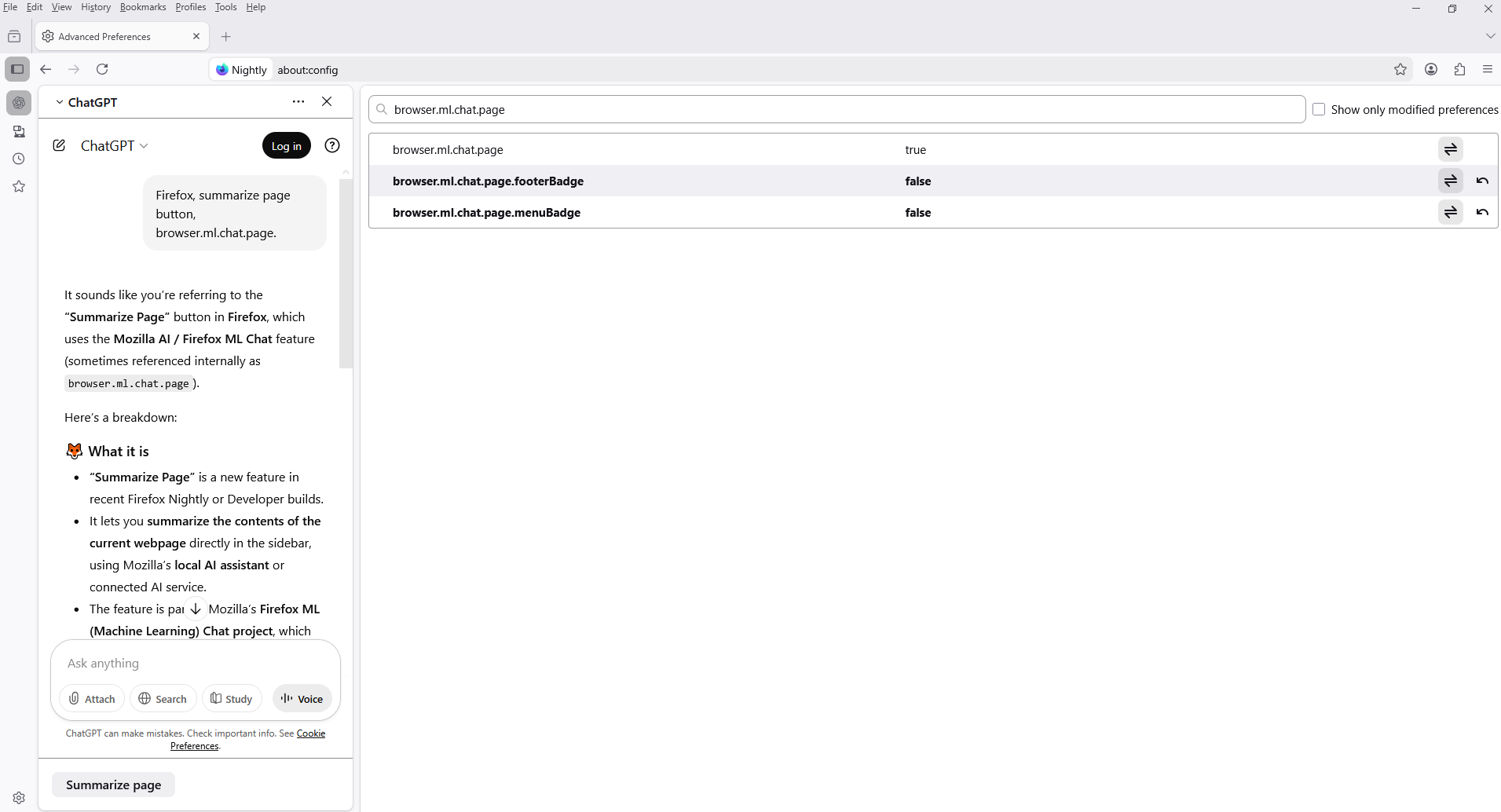Image resolution: width=1501 pixels, height=812 pixels.
Task: Open the list all tabs chevron
Action: click(x=1490, y=36)
